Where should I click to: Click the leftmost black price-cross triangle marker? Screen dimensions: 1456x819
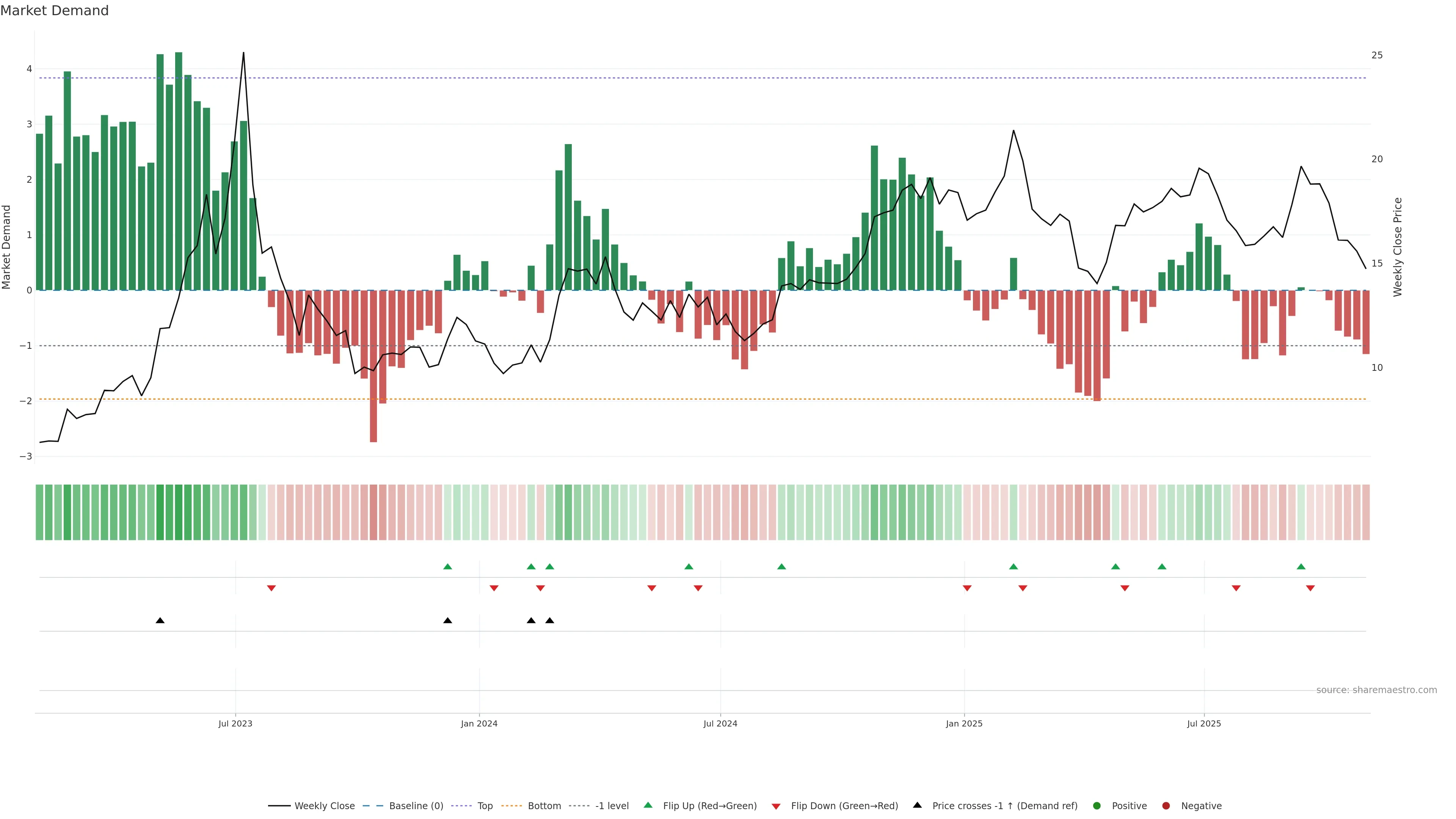(160, 621)
